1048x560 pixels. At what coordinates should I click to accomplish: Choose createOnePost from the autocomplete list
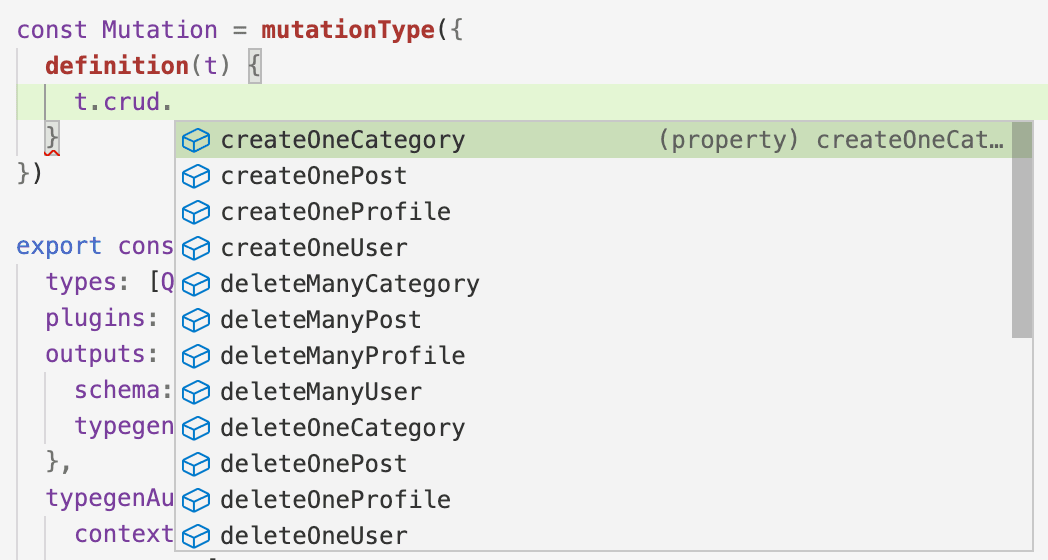coord(314,177)
